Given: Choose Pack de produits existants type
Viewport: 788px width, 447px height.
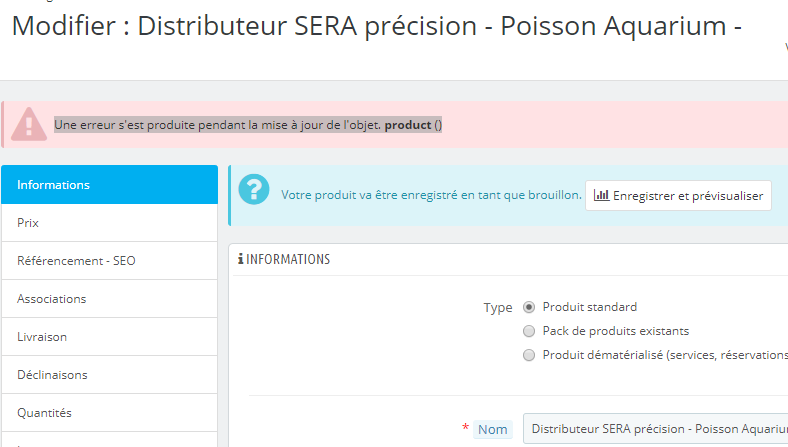Looking at the screenshot, I should point(529,331).
